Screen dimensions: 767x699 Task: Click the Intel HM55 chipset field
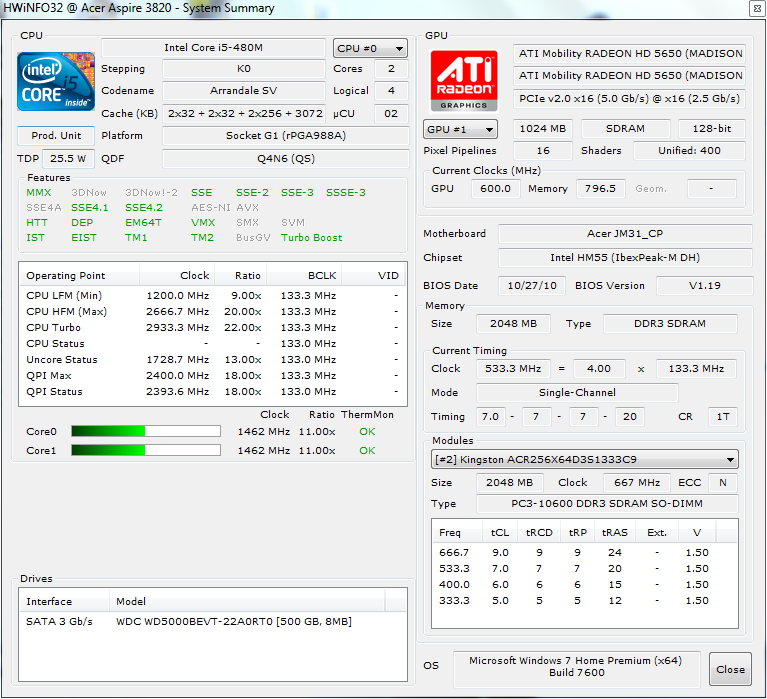[625, 257]
